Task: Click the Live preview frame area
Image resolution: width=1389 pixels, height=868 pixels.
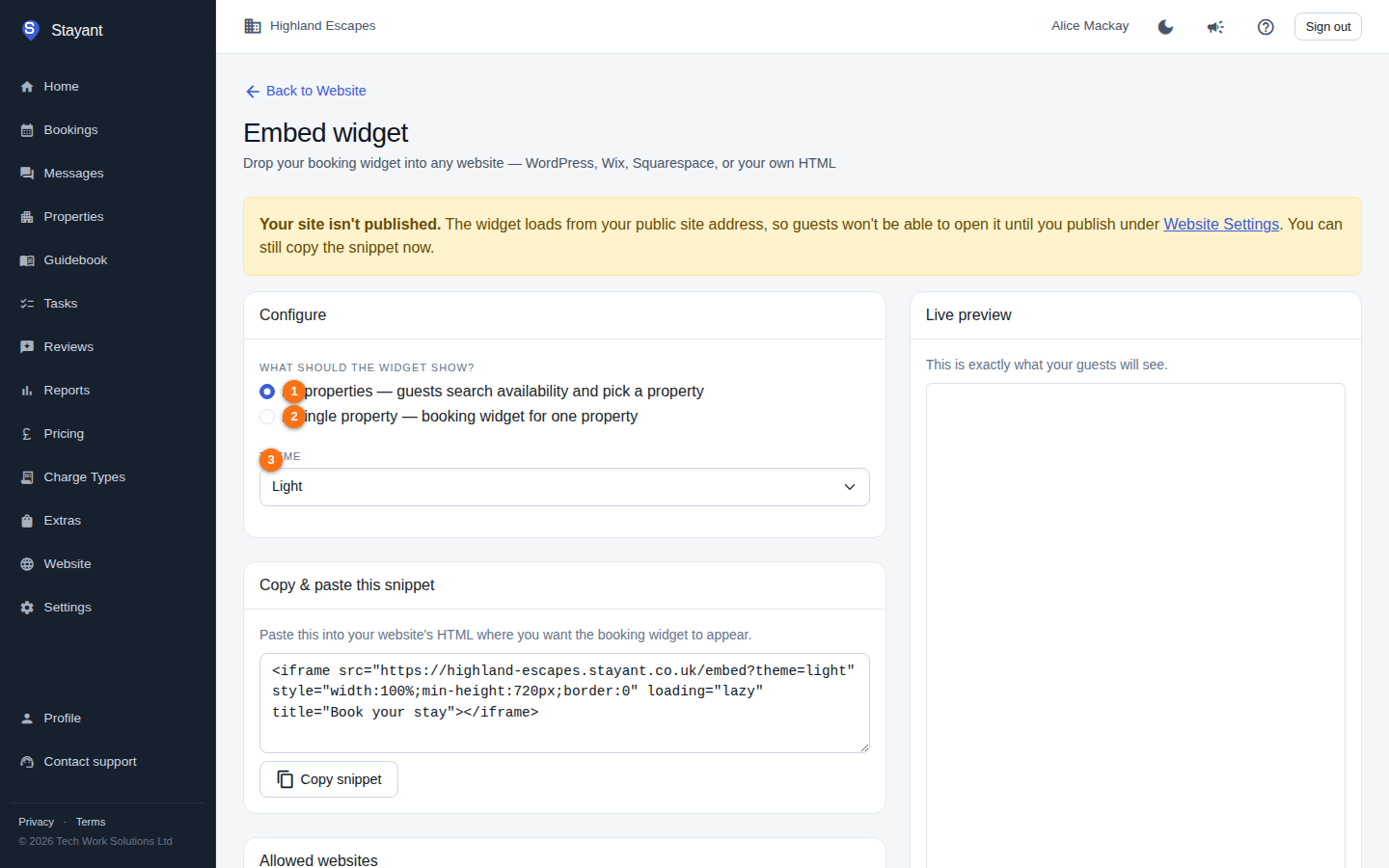Action: (1135, 625)
